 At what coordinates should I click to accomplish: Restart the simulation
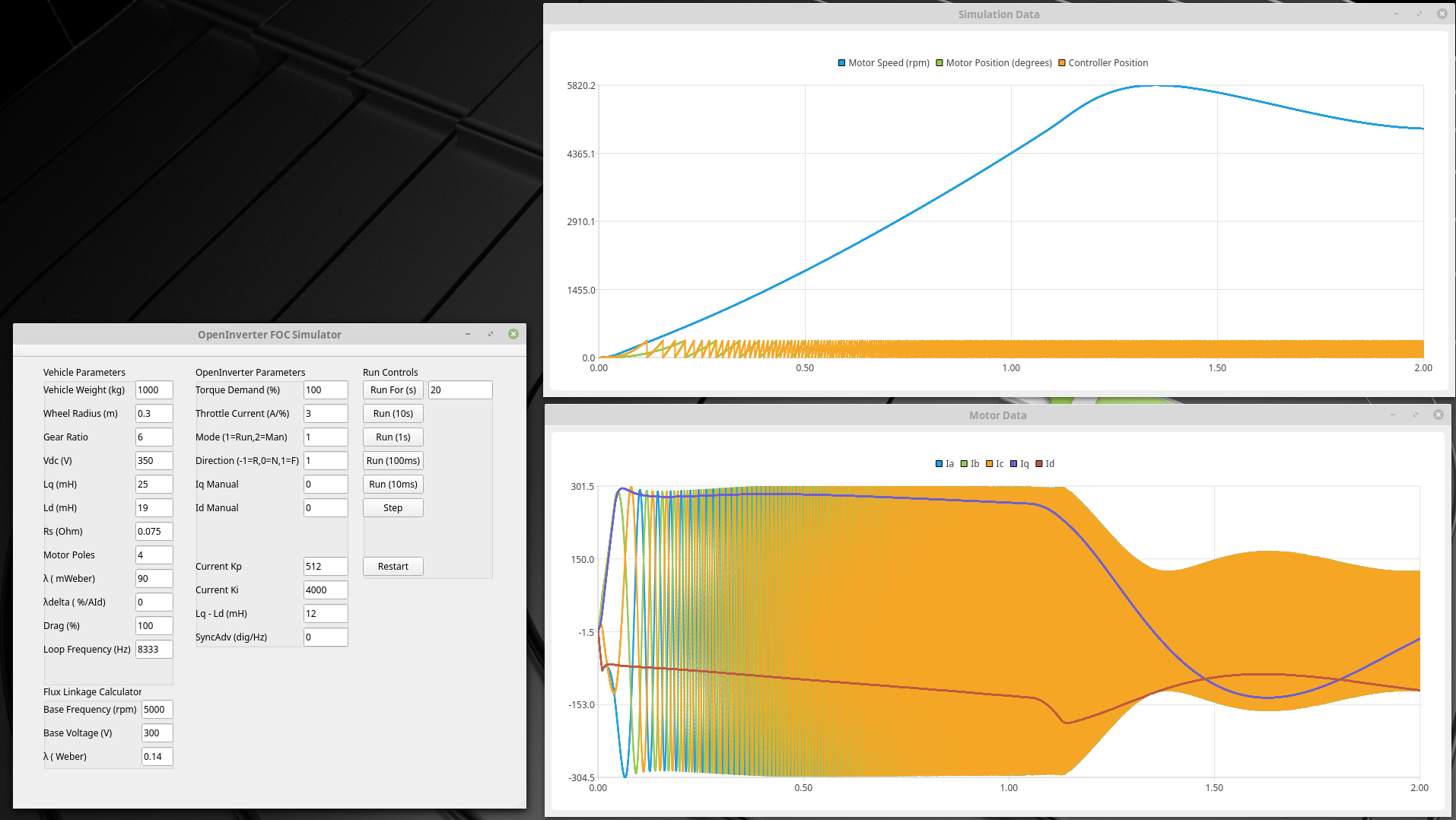tap(393, 567)
